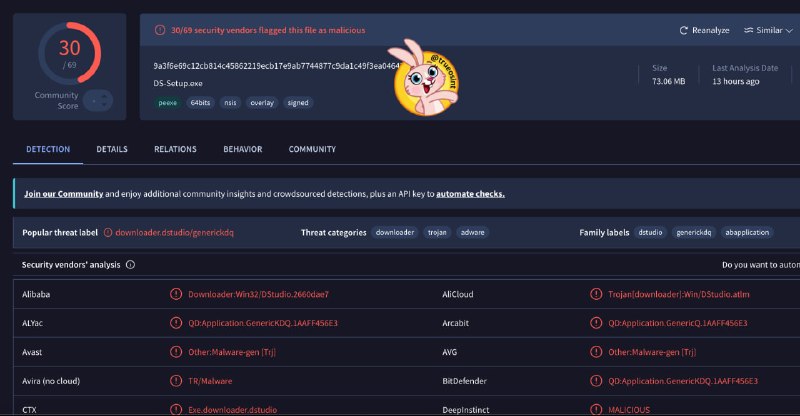Screen dimensions: 800x416
Task: Click the '30/69 security vendors flagged' banner text
Action: tap(268, 30)
